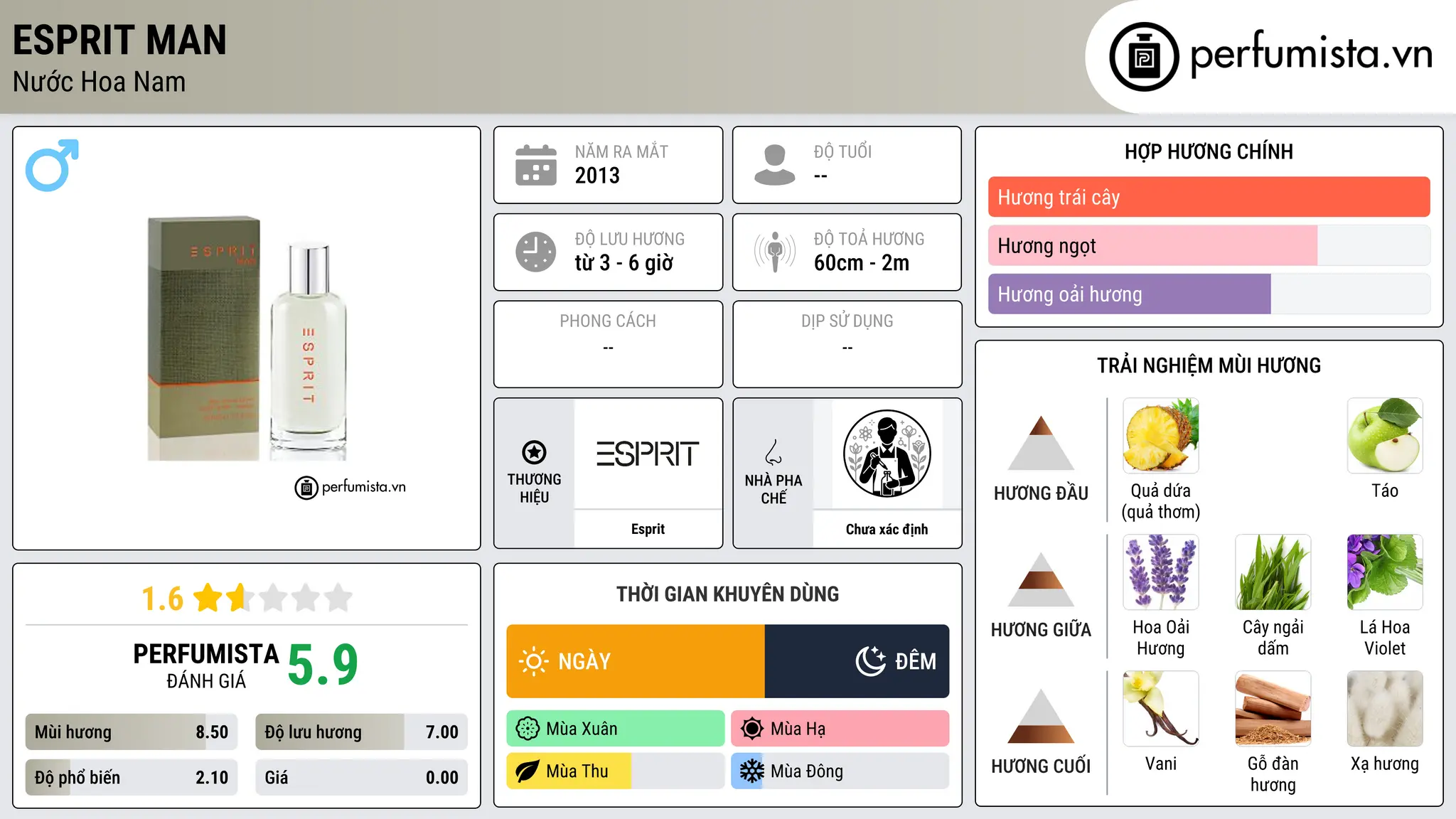Click the person silhouette icon beside Độ tuổi

coord(774,165)
